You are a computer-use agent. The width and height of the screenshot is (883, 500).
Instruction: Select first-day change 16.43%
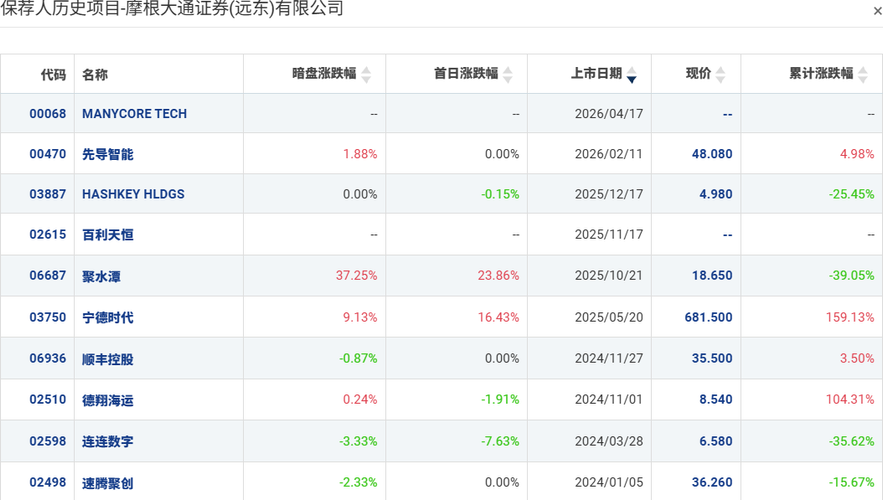498,317
